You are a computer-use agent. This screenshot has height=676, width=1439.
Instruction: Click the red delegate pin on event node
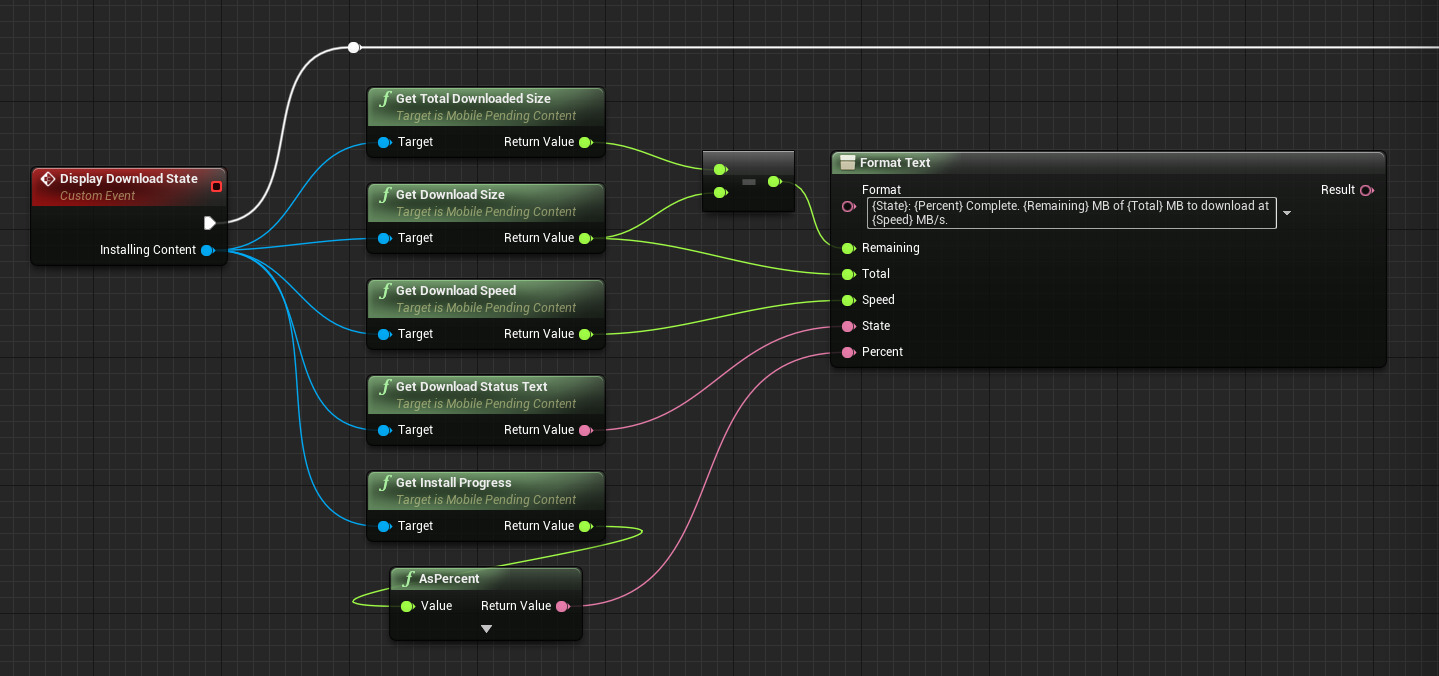[216, 186]
